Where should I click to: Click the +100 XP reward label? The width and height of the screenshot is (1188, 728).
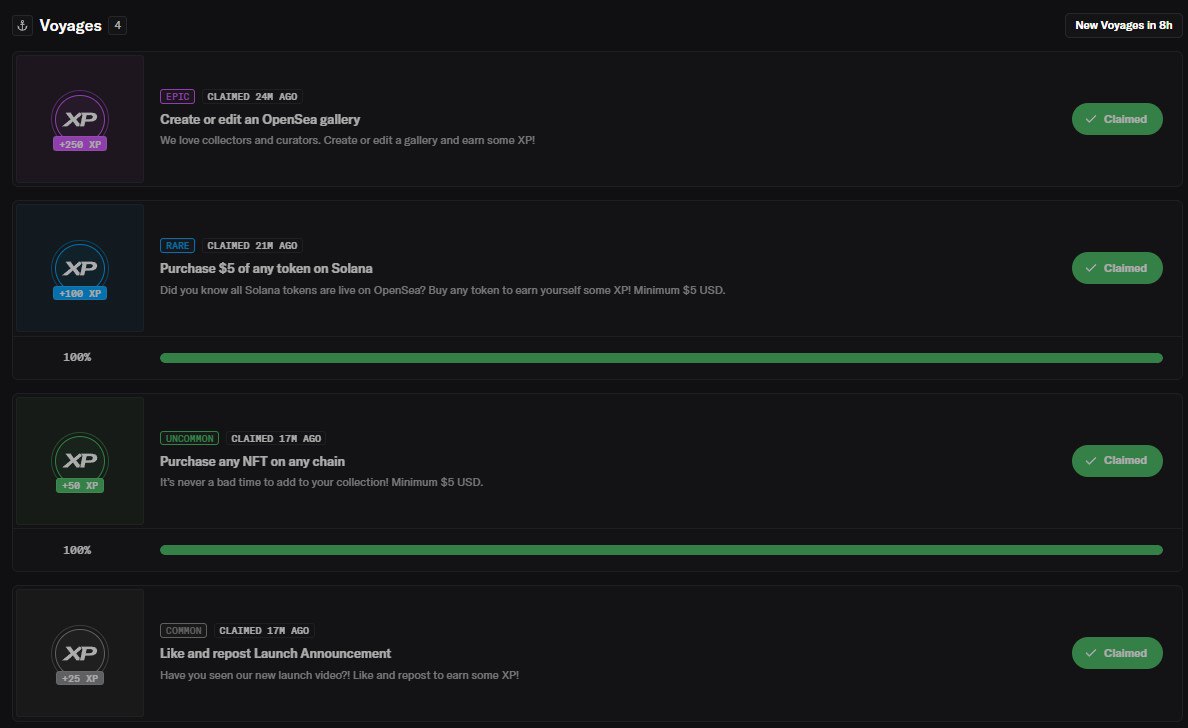(x=80, y=293)
